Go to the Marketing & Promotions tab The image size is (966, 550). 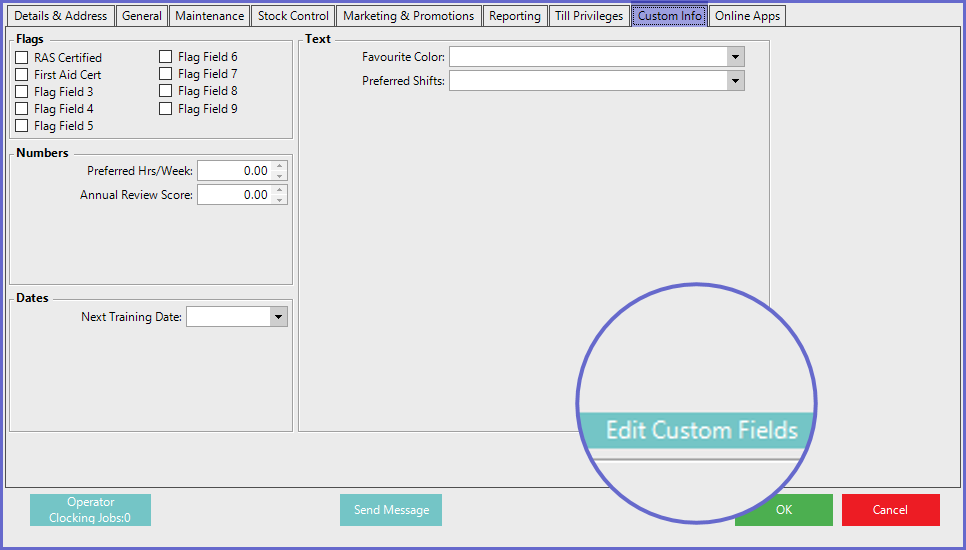pos(408,16)
